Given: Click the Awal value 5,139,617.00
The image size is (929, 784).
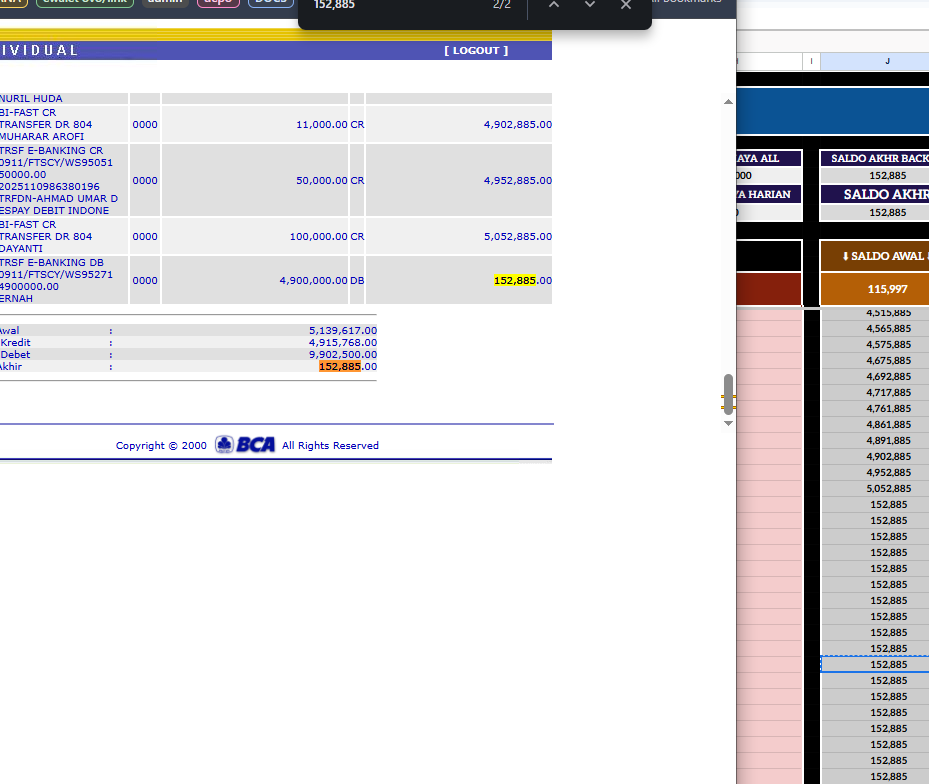Looking at the screenshot, I should pos(342,330).
